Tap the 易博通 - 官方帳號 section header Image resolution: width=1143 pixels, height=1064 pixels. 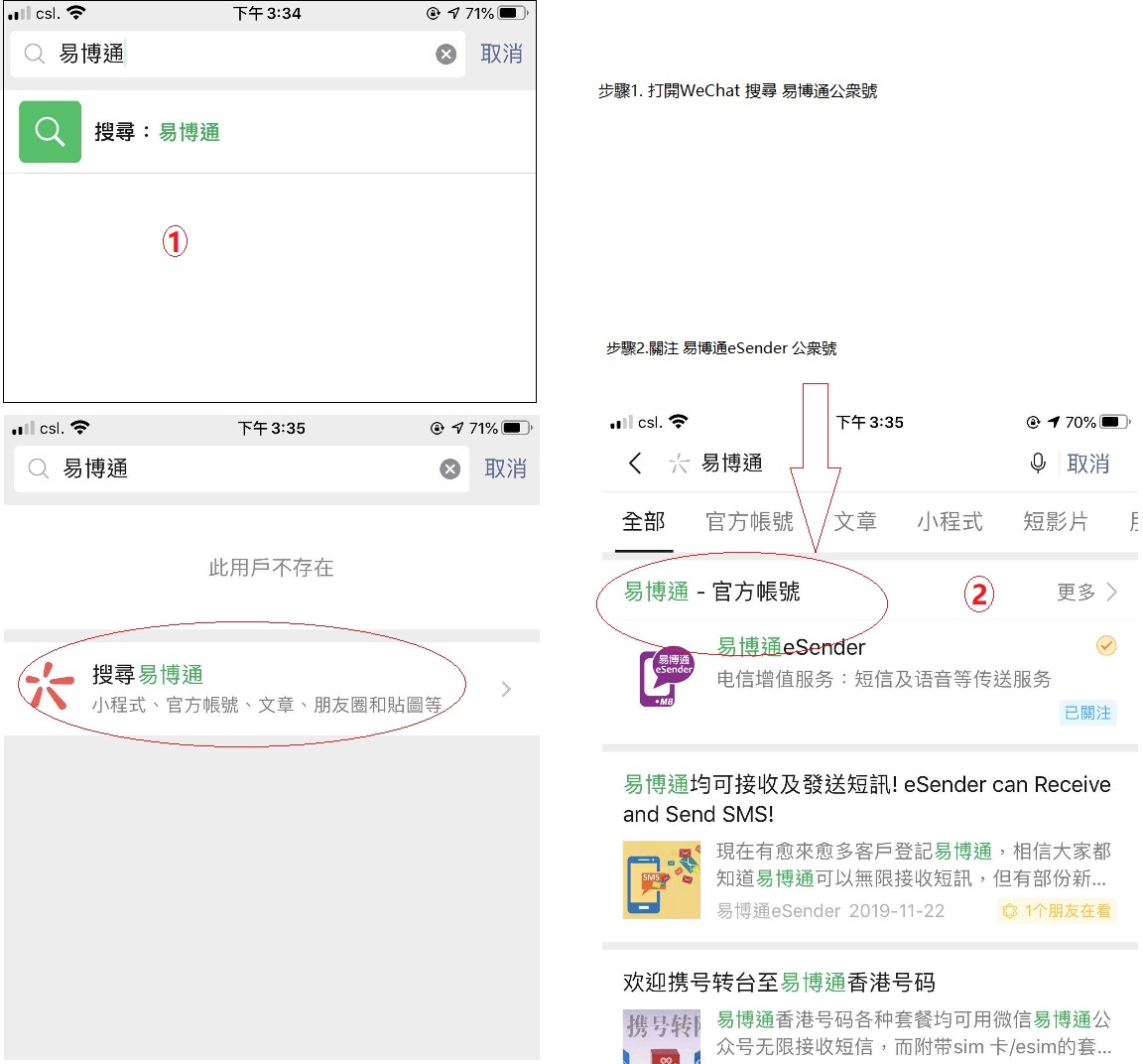tap(711, 592)
